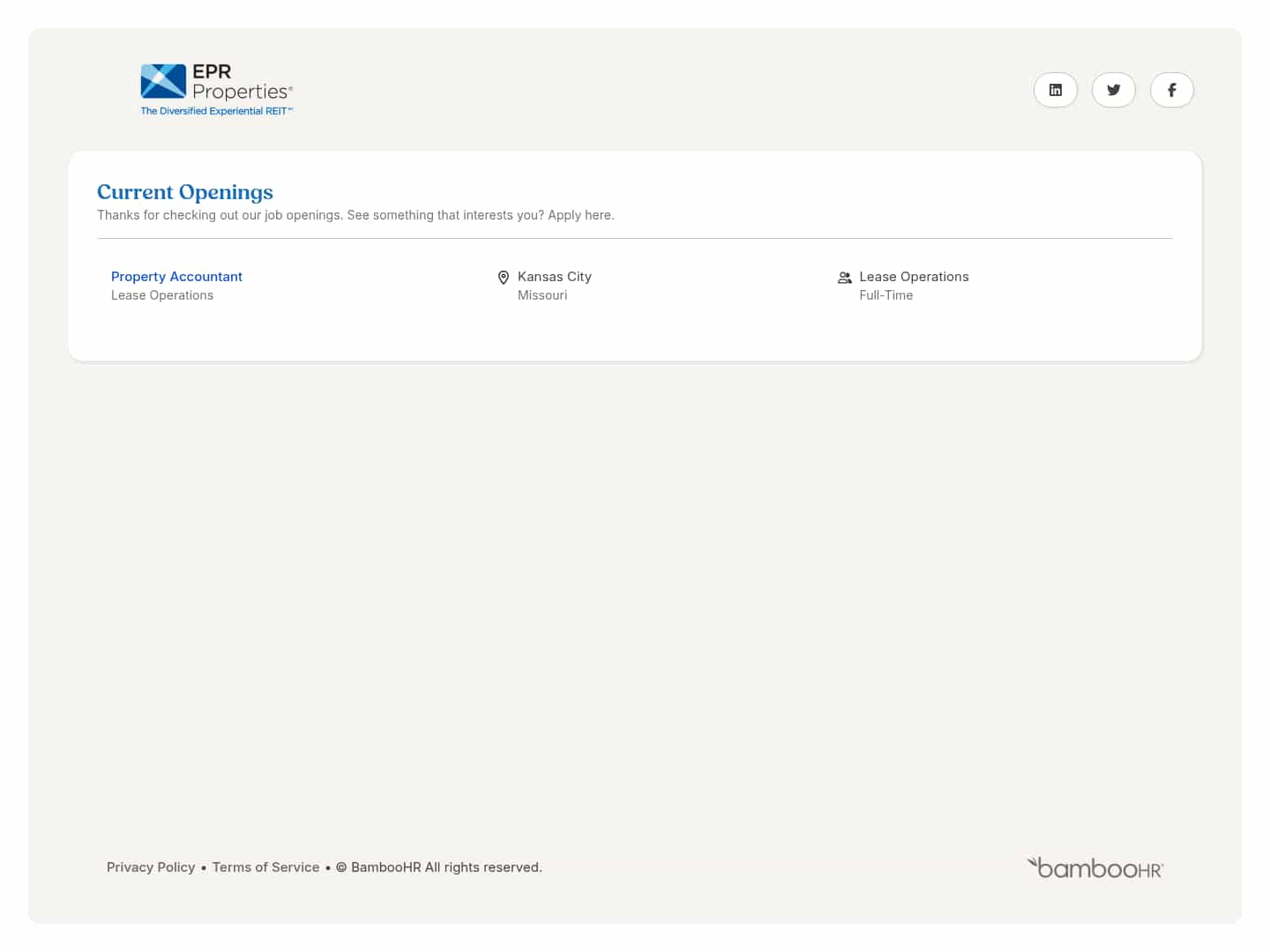Open the Terms of Service

tap(265, 867)
